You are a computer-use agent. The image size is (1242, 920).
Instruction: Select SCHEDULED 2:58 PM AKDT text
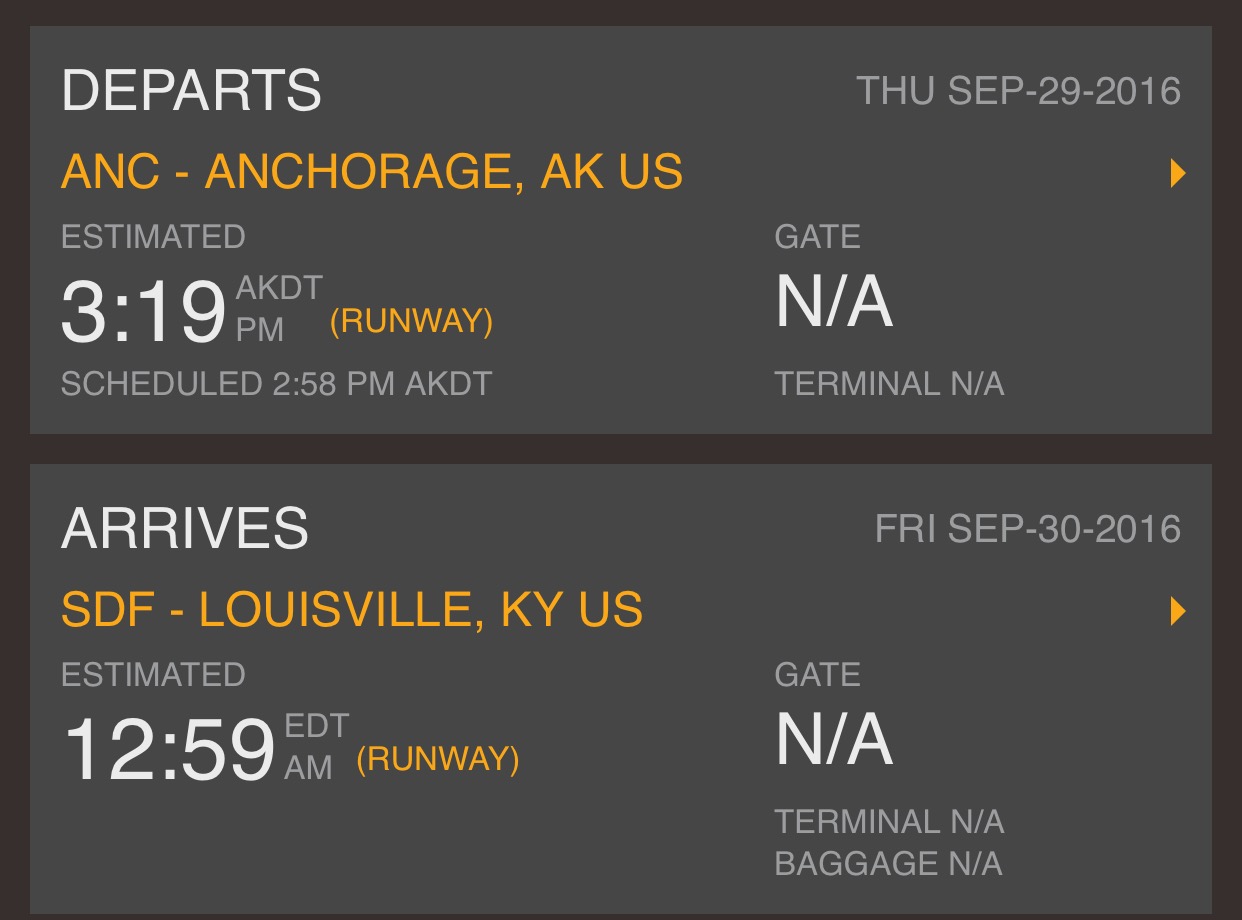277,384
